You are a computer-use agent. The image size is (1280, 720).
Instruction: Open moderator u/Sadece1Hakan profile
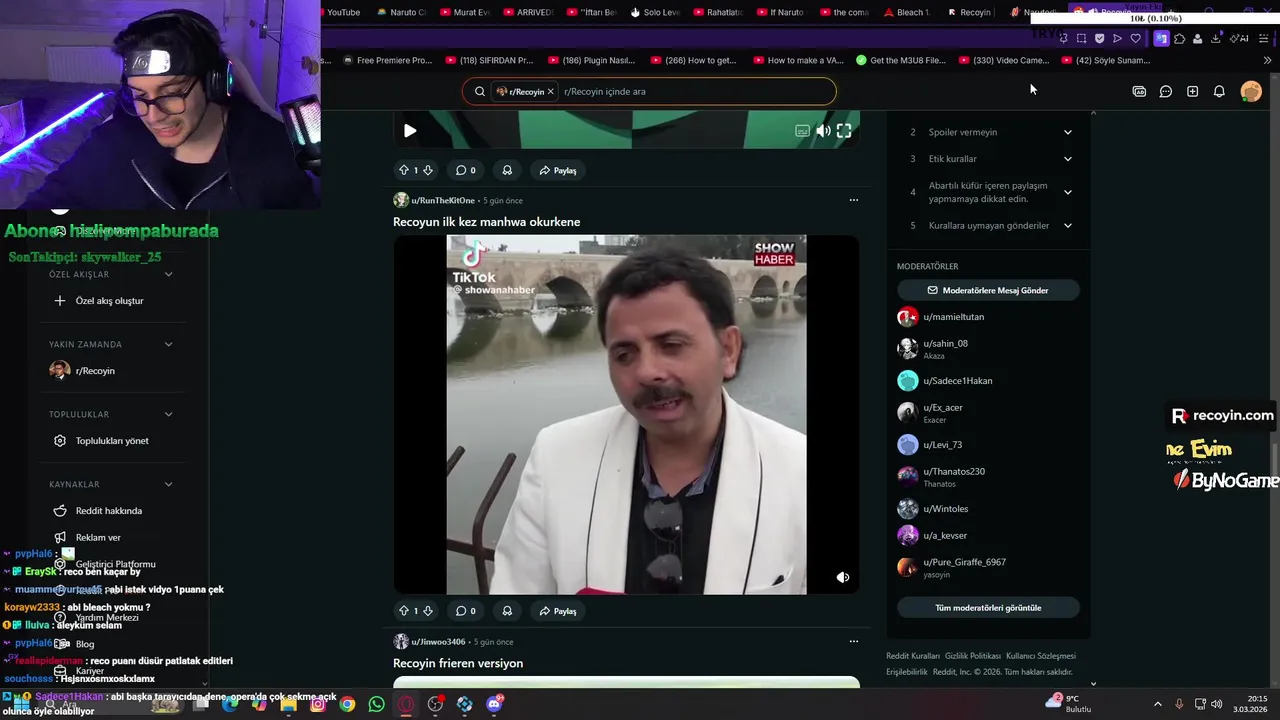pyautogui.click(x=958, y=381)
